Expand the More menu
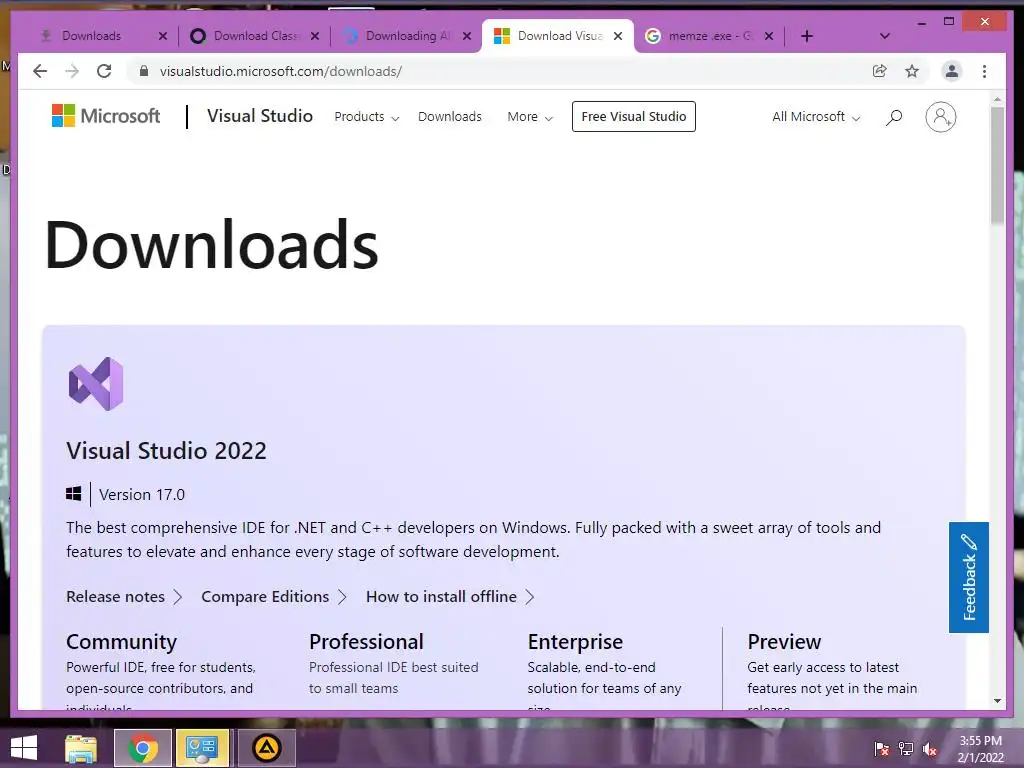This screenshot has height=768, width=1024. [x=530, y=117]
